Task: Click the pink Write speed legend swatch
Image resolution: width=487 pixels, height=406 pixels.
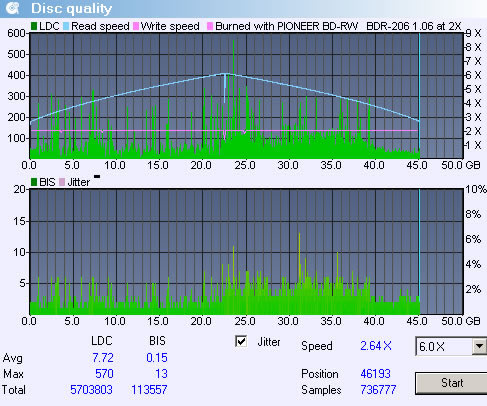Action: (x=136, y=26)
